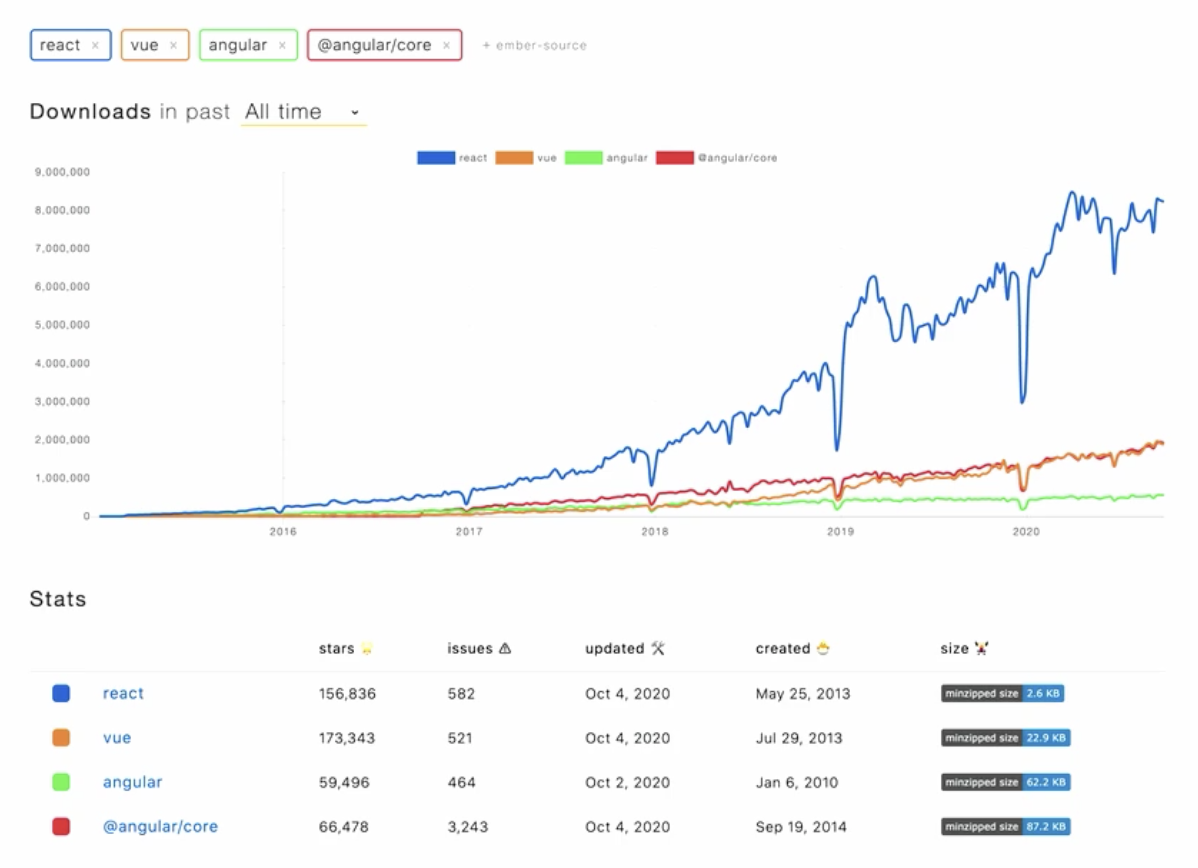
Task: Click the green angular color swatch
Action: pos(61,782)
